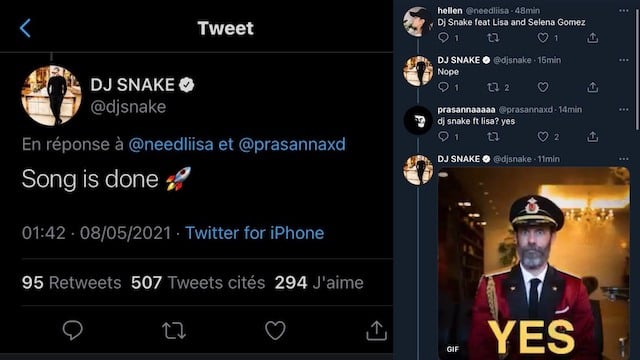The width and height of the screenshot is (640, 360).
Task: Open more options on DJ Snake's Nope tweet
Action: pyautogui.click(x=624, y=60)
